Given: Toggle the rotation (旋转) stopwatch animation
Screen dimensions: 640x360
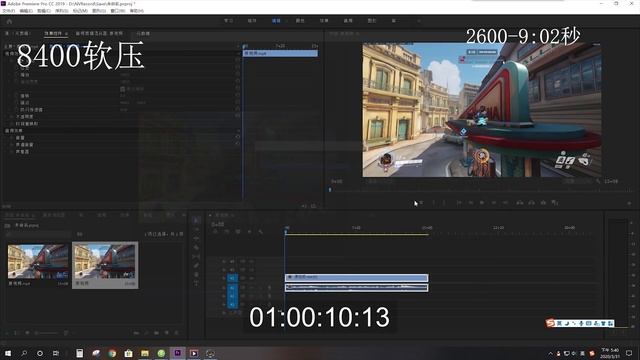Looking at the screenshot, I should [16, 96].
